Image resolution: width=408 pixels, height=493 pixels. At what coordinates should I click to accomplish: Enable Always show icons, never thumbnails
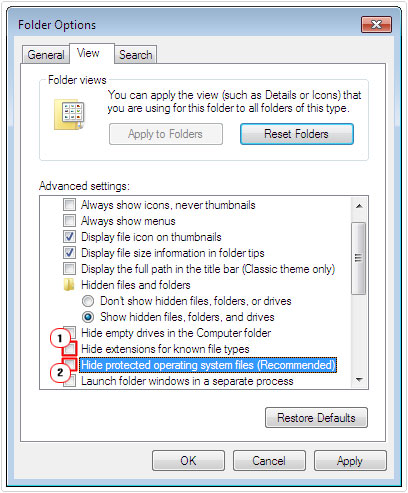[69, 204]
